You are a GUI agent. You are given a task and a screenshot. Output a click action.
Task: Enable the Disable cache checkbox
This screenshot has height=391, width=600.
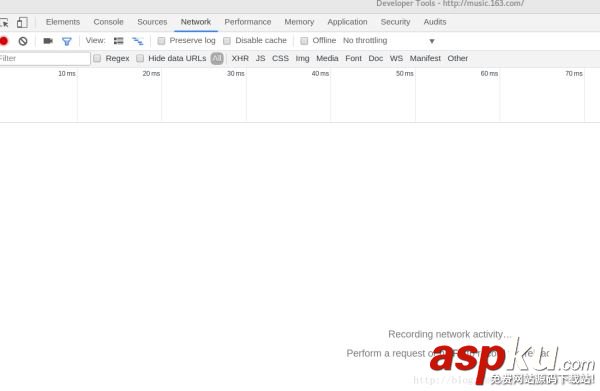point(227,41)
